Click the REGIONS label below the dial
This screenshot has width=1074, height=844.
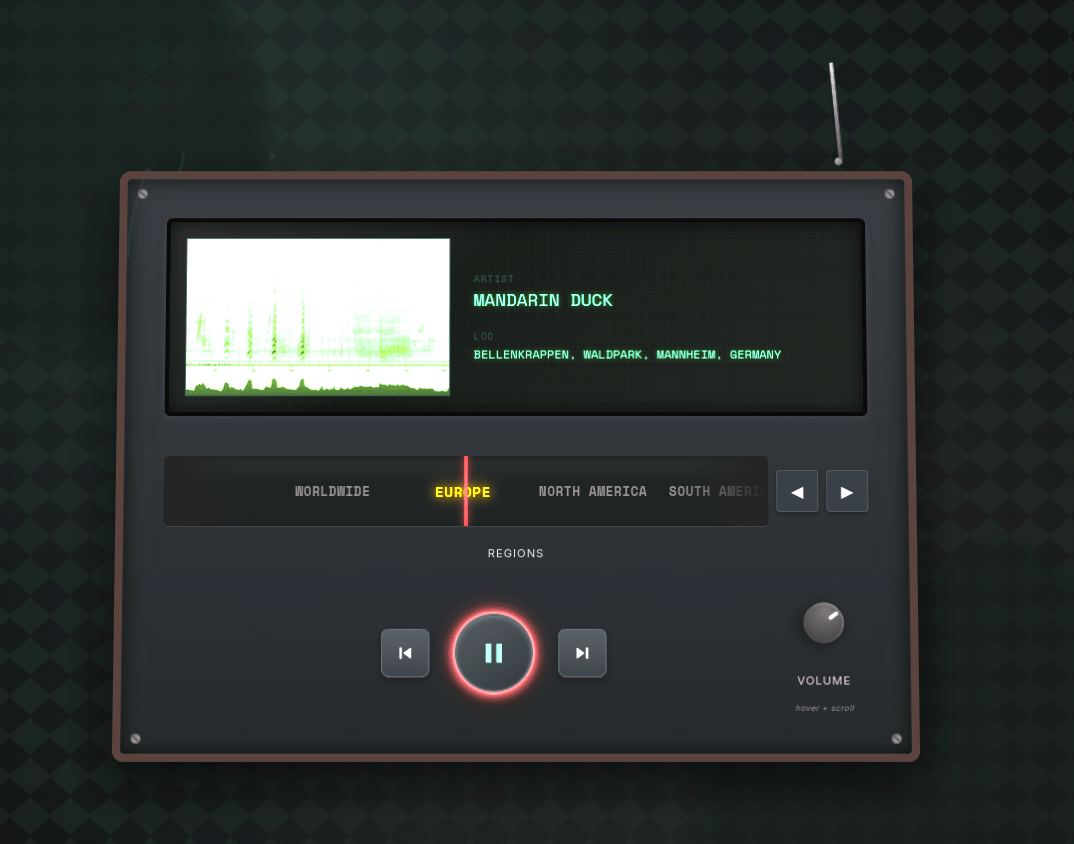point(516,554)
